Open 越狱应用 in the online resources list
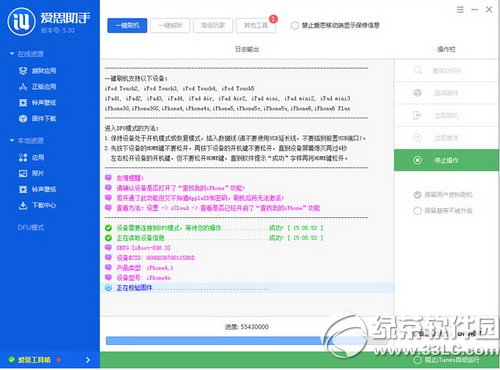This screenshot has height=370, width=500. [37, 71]
